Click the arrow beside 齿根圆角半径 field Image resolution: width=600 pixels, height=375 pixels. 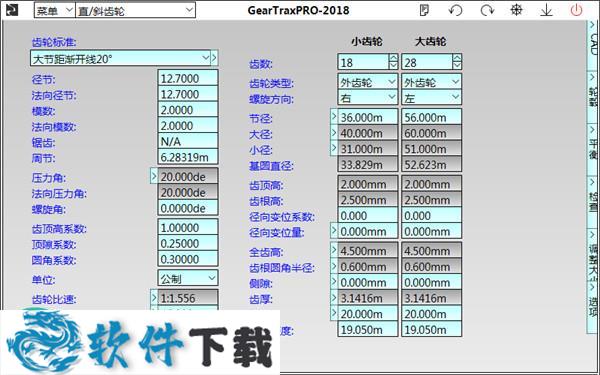point(334,266)
